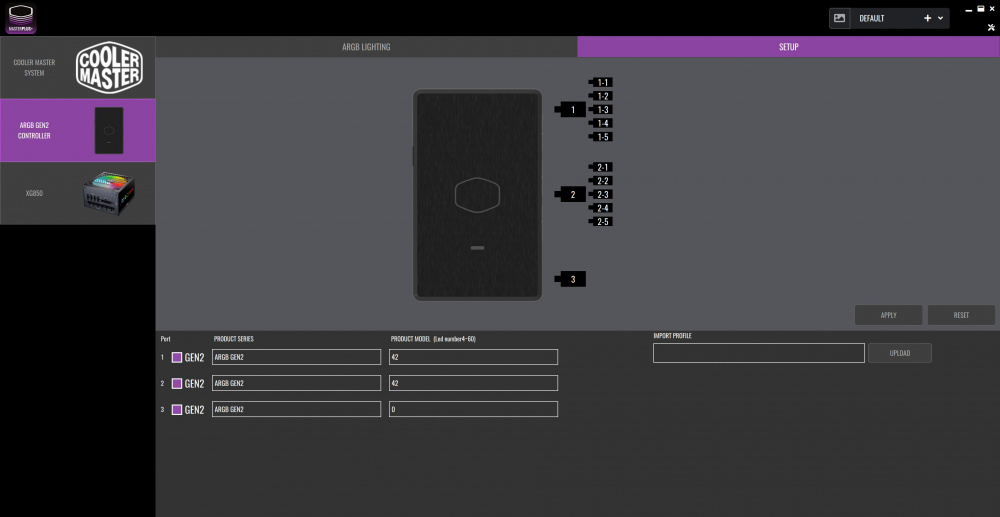Open the product series field for port 3
The width and height of the screenshot is (1000, 517).
[x=297, y=409]
